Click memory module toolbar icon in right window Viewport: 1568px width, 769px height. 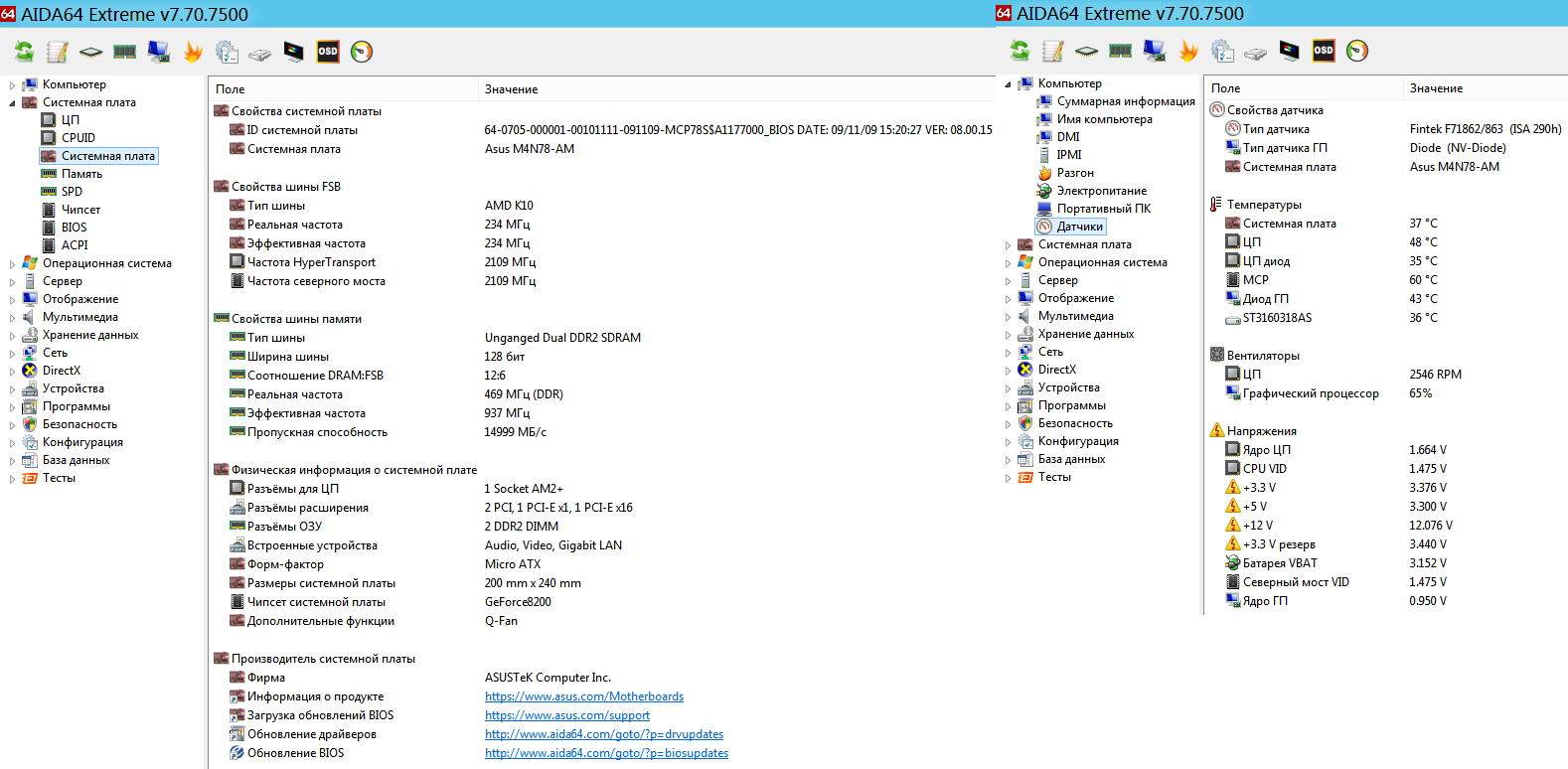click(x=1121, y=51)
